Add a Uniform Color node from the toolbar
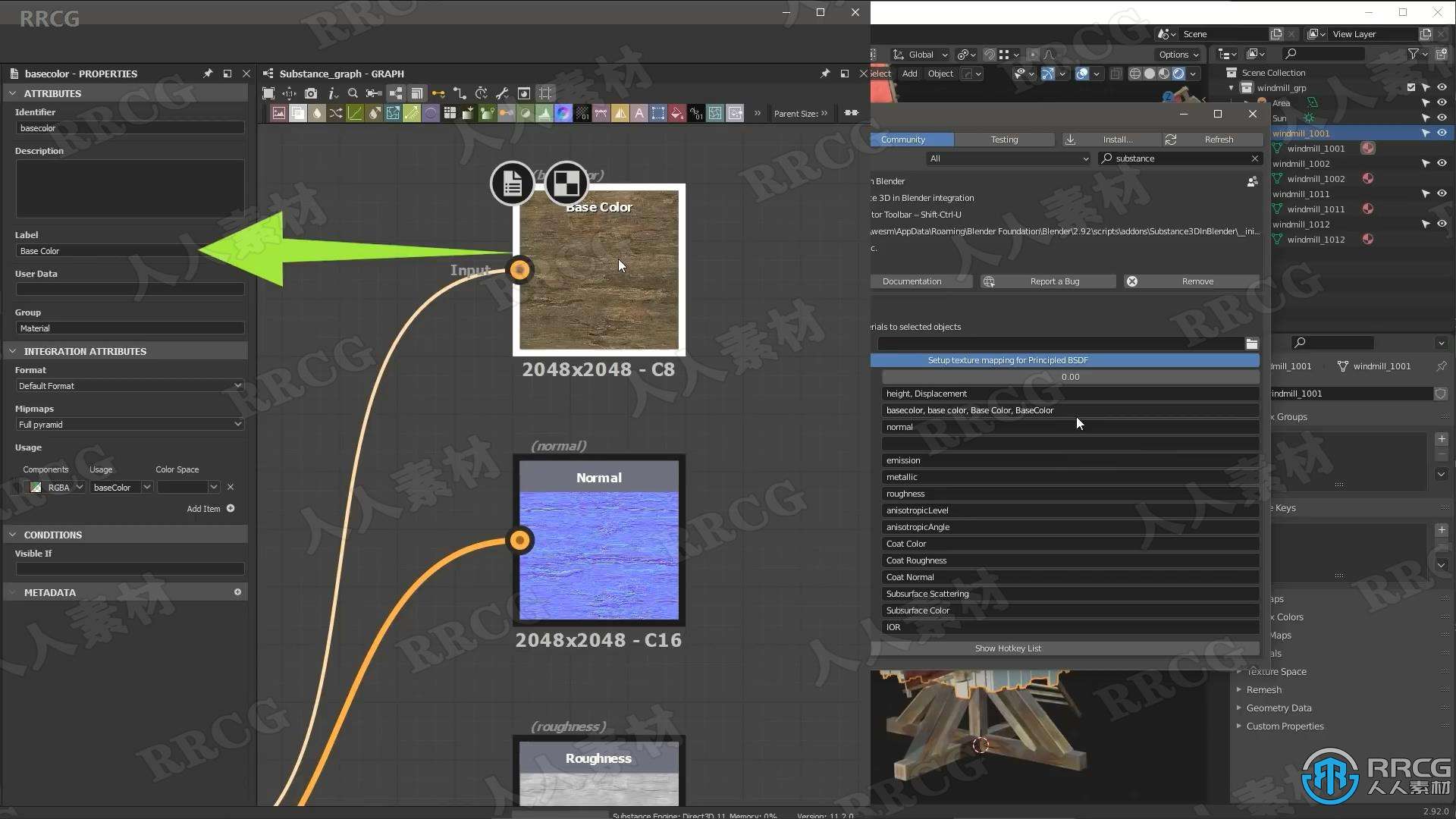Image resolution: width=1456 pixels, height=819 pixels. (x=677, y=113)
